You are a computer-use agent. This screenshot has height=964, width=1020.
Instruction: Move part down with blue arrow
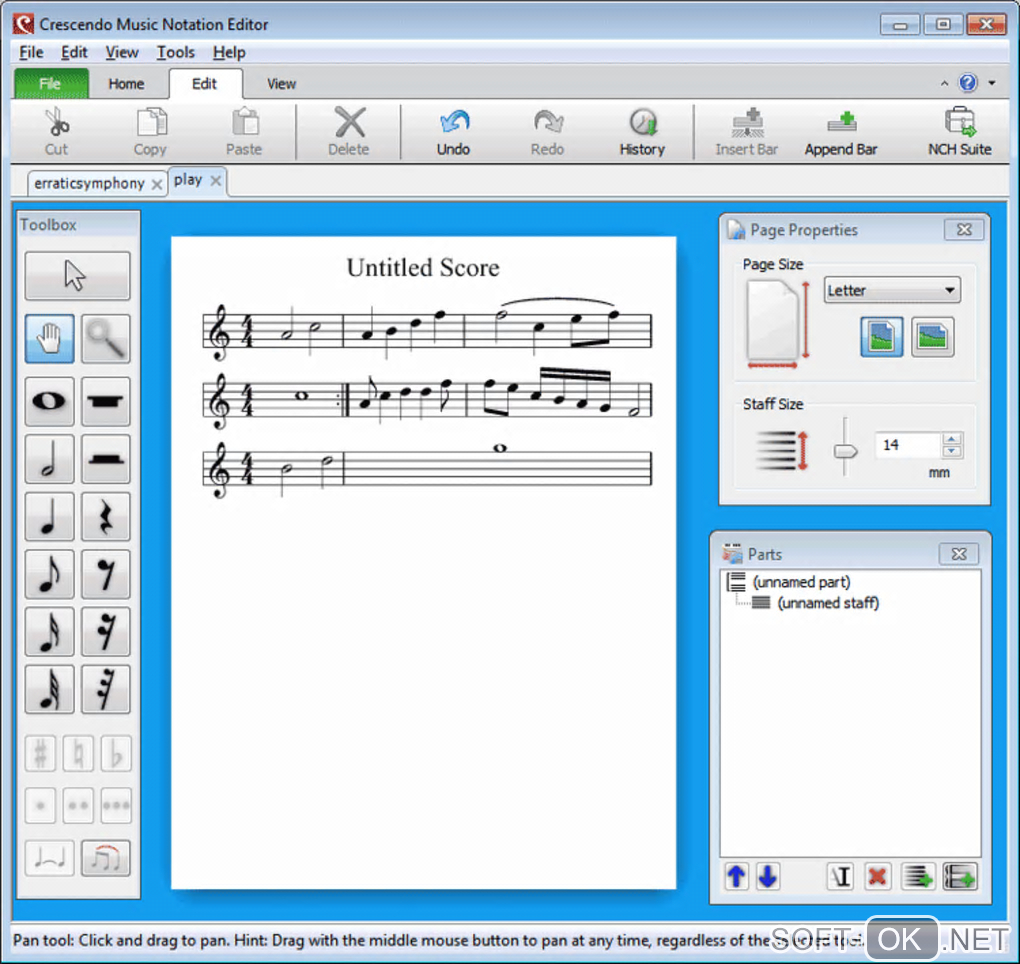click(x=768, y=876)
